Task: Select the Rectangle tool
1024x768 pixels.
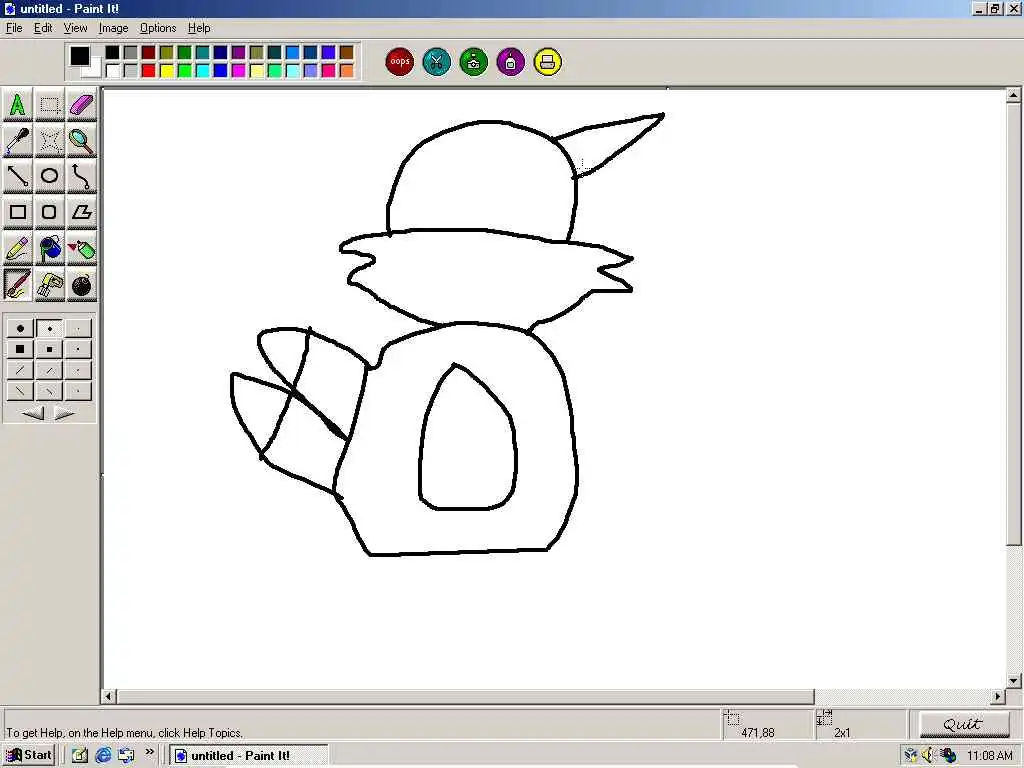Action: coord(18,212)
